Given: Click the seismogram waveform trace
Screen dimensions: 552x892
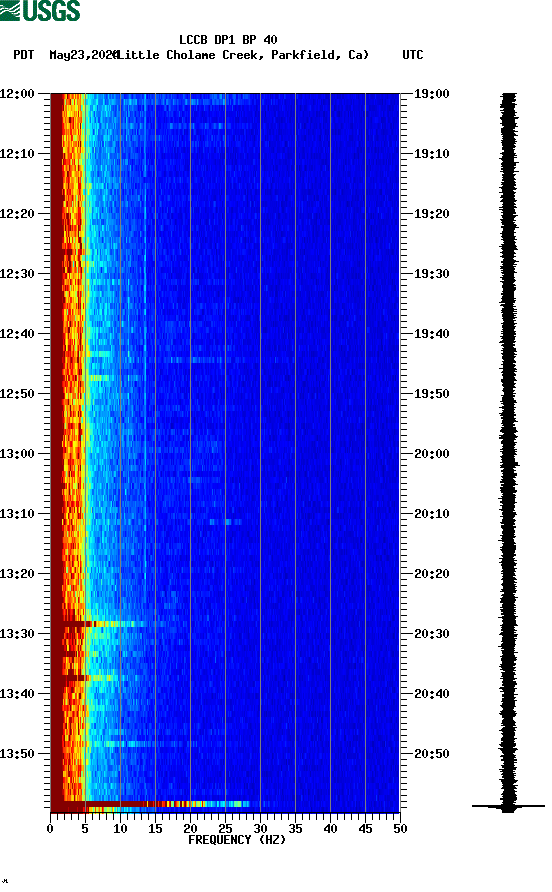Looking at the screenshot, I should [x=509, y=452].
